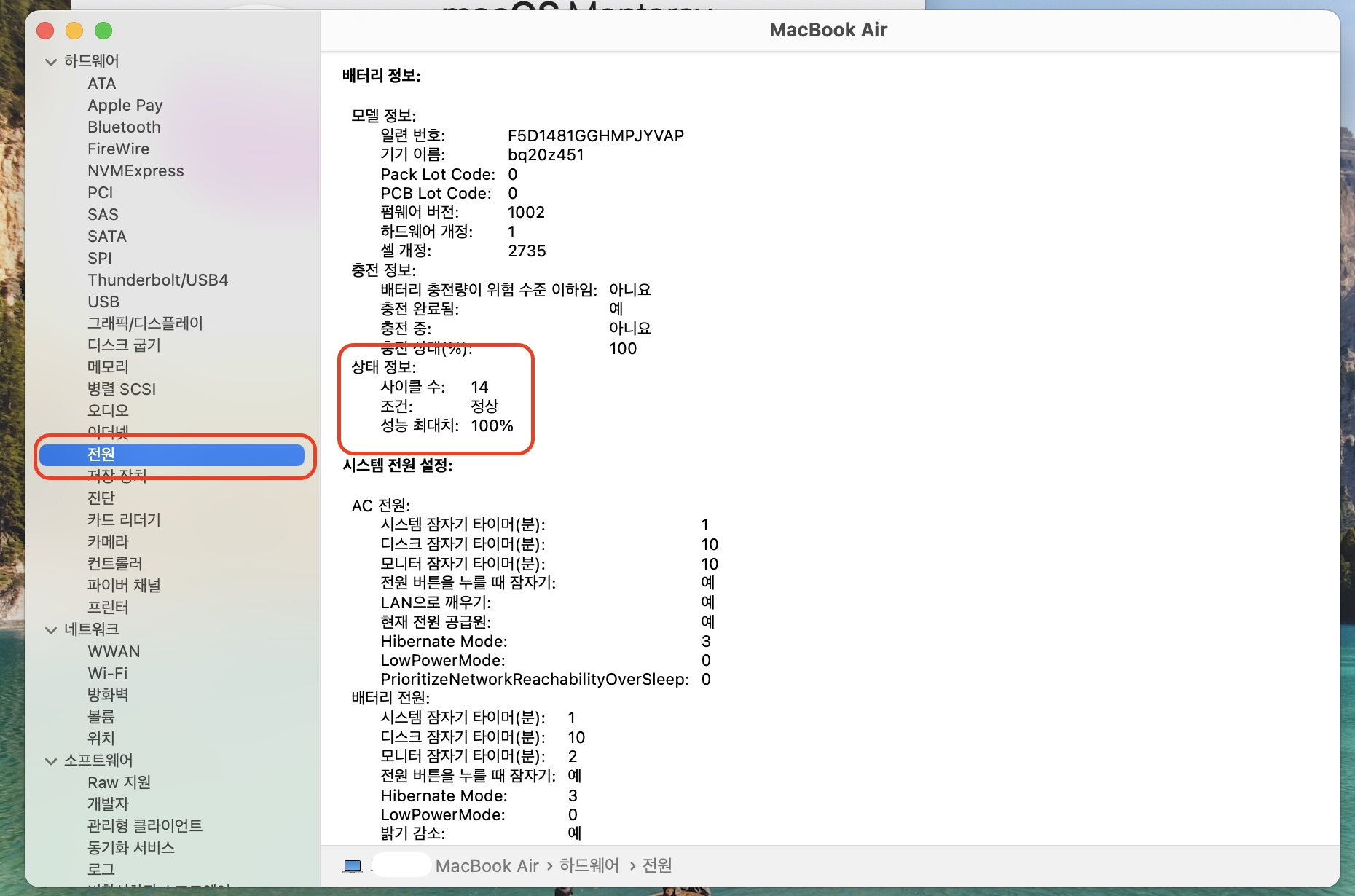The image size is (1355, 896).
Task: Select 개발자 in the sidebar
Action: point(108,803)
